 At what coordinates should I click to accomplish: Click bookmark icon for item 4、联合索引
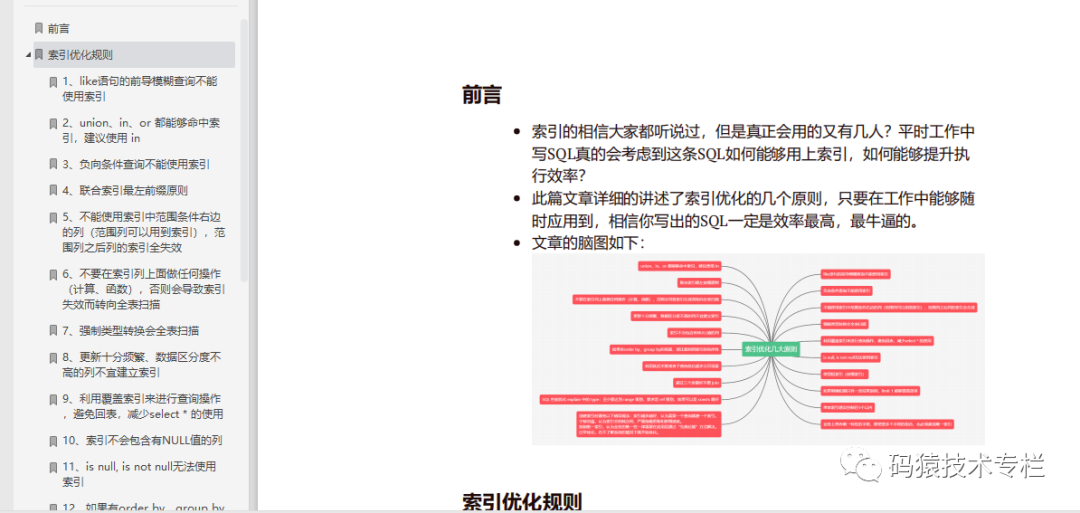pyautogui.click(x=53, y=191)
